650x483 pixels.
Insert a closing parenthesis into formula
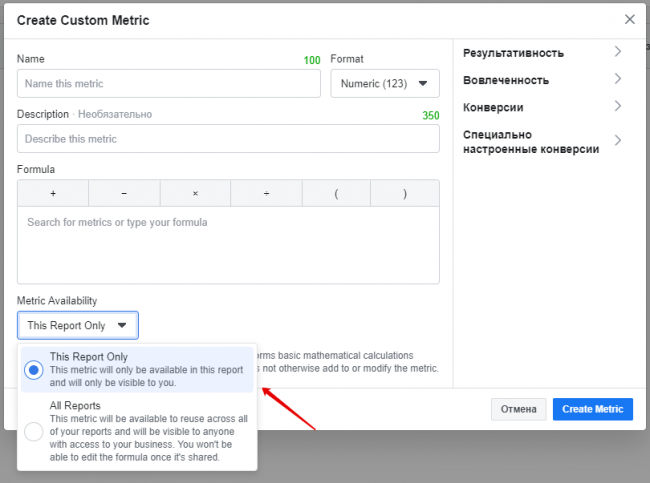pos(404,193)
